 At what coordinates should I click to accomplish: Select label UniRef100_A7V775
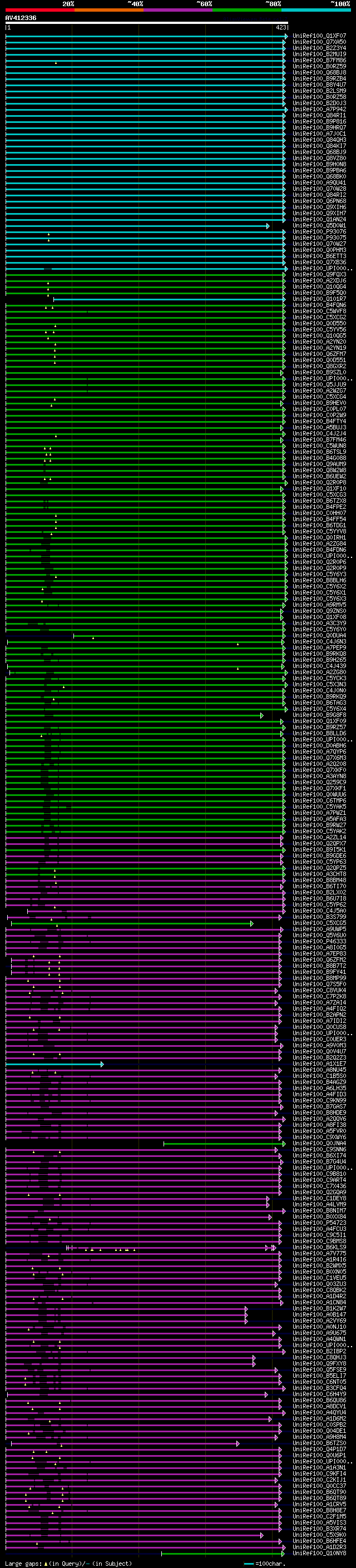coord(319,1253)
